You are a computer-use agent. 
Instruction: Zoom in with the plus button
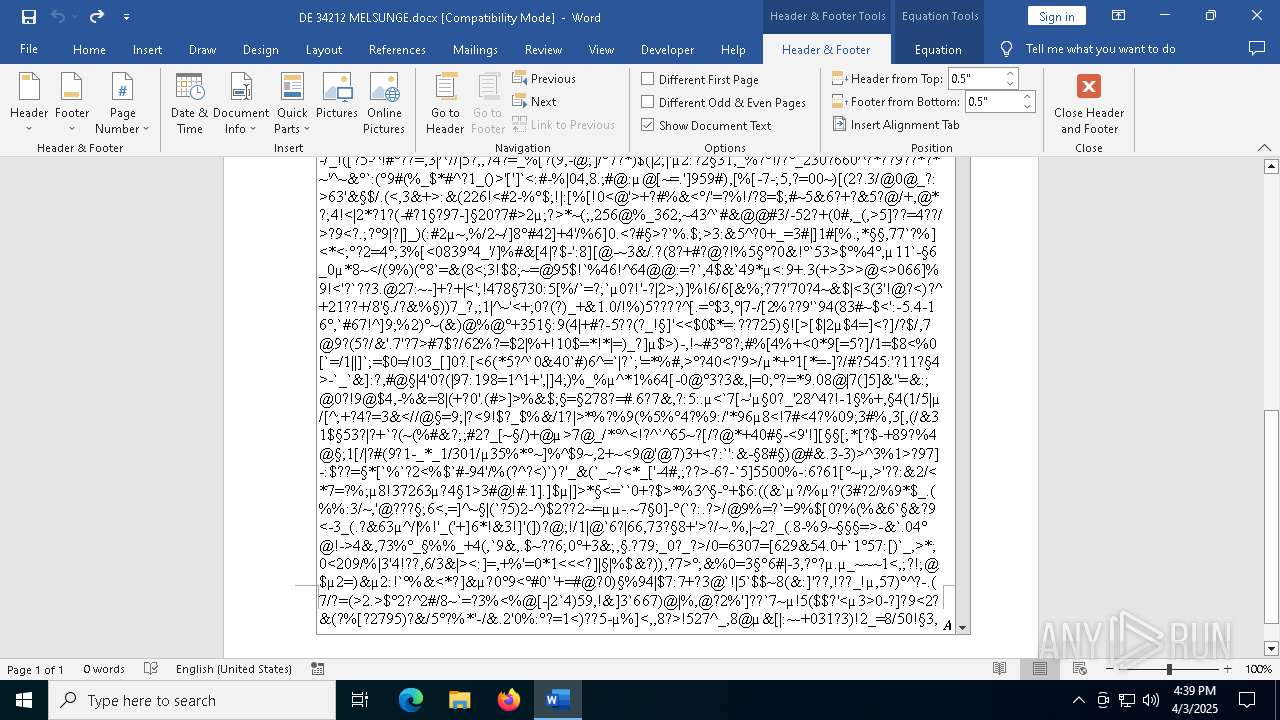pos(1228,669)
